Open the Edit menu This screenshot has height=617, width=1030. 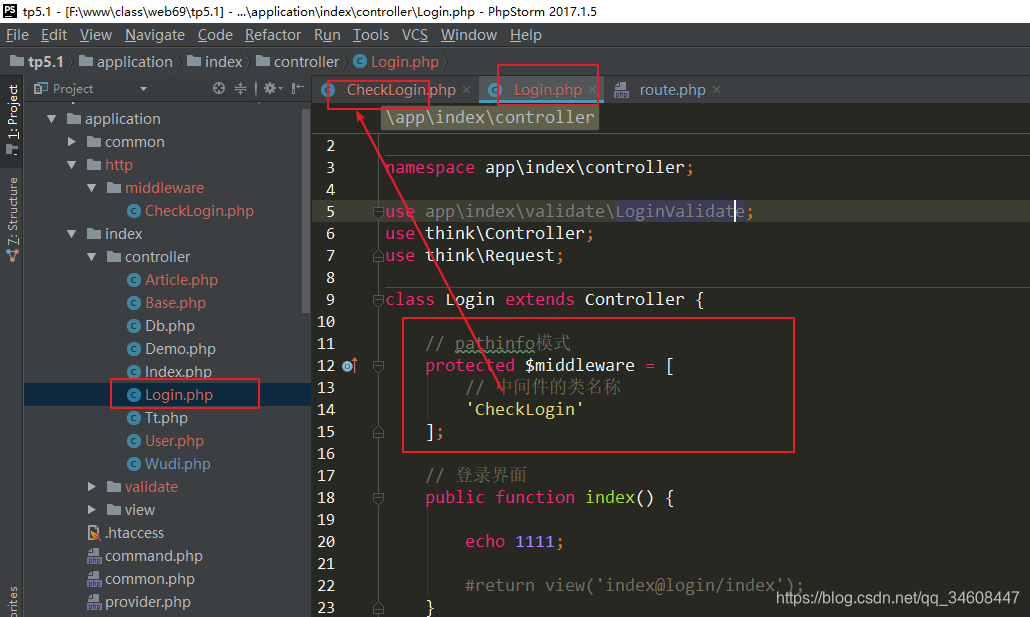click(54, 35)
